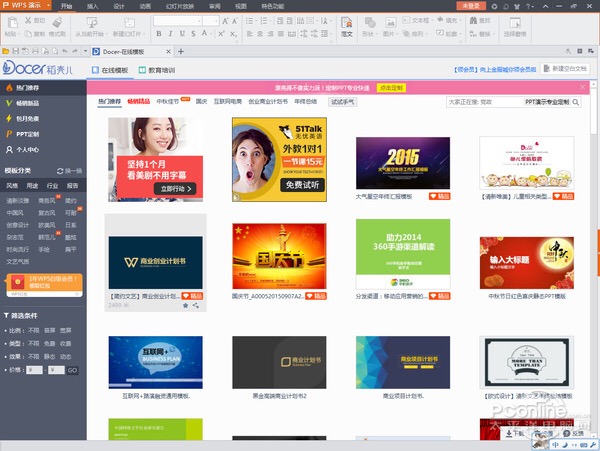Open the 设计 ribbon tab
The width and height of the screenshot is (600, 451).
coord(119,6)
